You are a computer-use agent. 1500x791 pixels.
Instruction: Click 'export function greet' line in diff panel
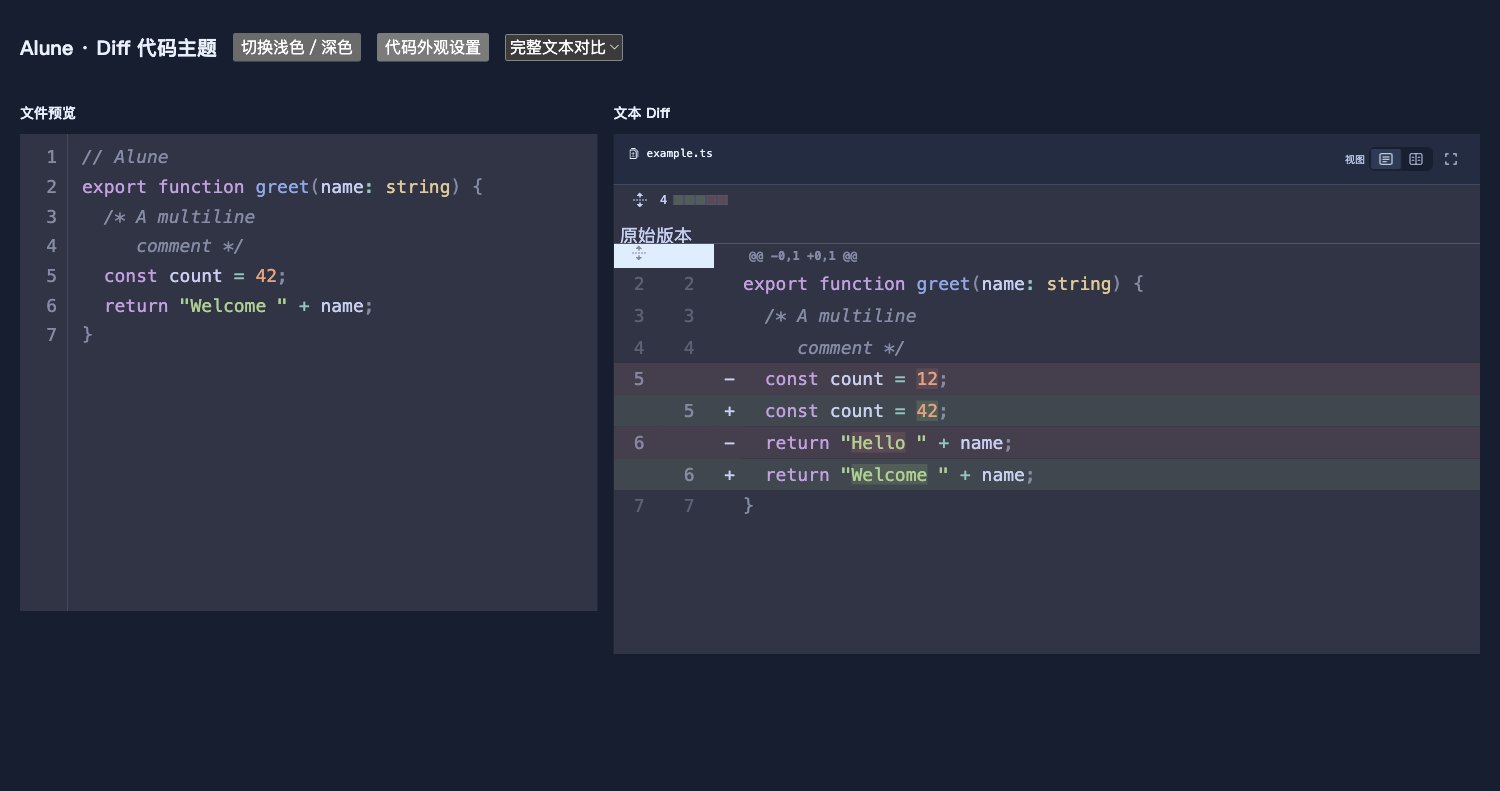(x=1047, y=284)
